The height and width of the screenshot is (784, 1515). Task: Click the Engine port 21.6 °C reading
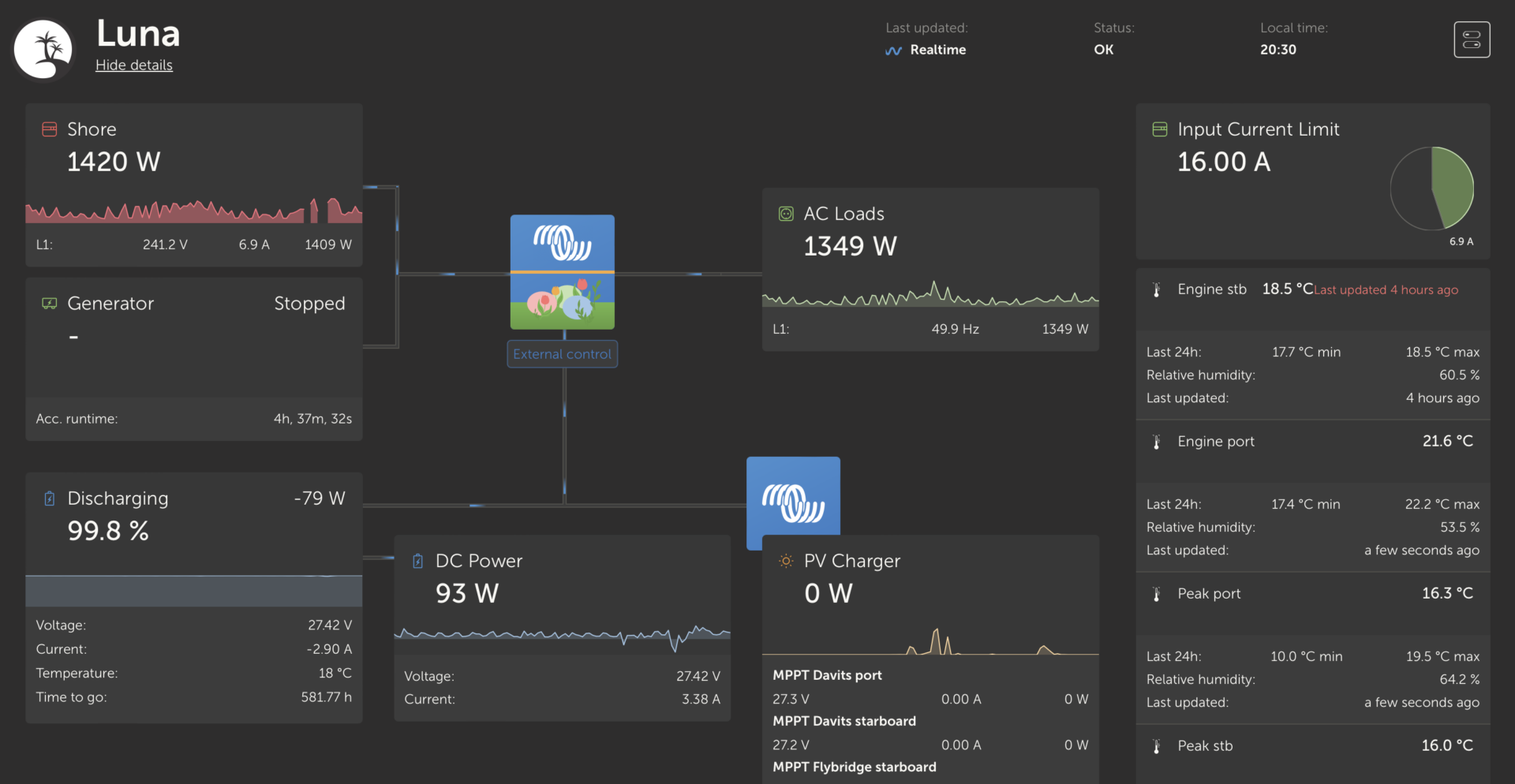pyautogui.click(x=1448, y=441)
